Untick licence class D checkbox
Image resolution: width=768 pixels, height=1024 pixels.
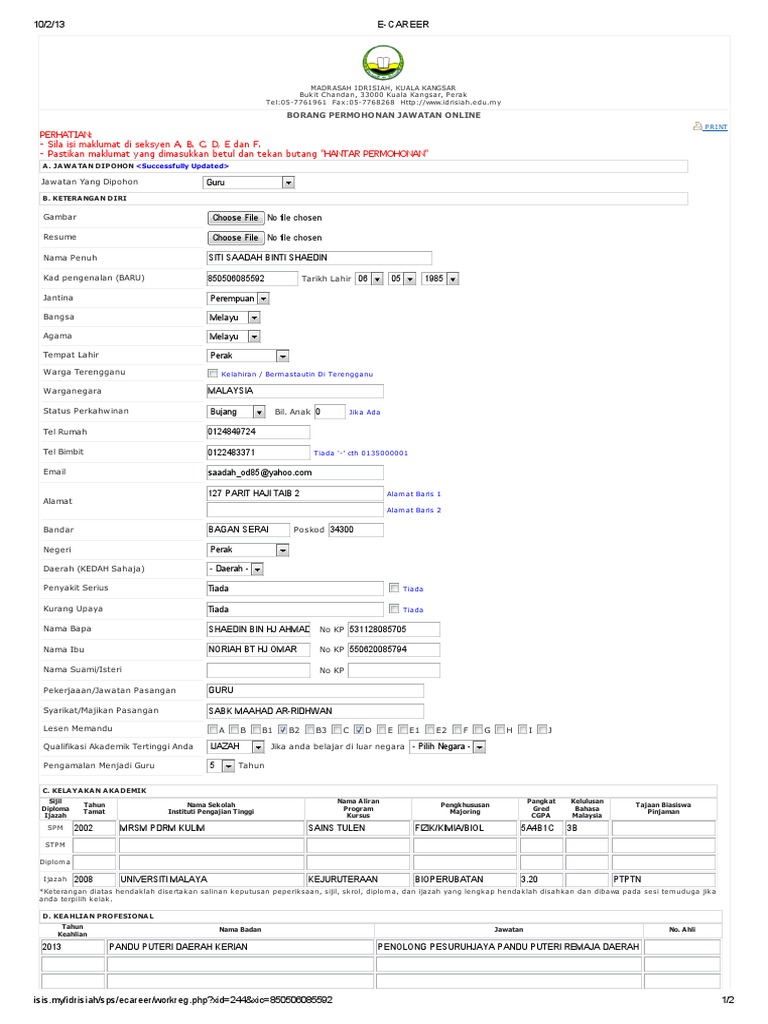359,729
